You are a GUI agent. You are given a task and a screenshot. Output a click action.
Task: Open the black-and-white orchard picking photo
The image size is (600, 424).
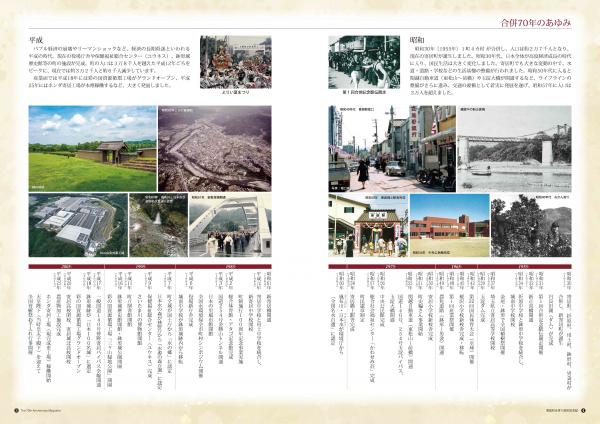pos(531,225)
